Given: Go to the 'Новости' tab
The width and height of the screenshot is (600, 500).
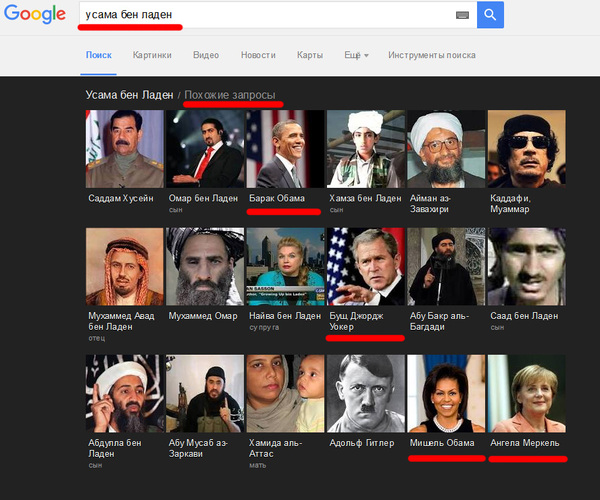Looking at the screenshot, I should tap(258, 55).
